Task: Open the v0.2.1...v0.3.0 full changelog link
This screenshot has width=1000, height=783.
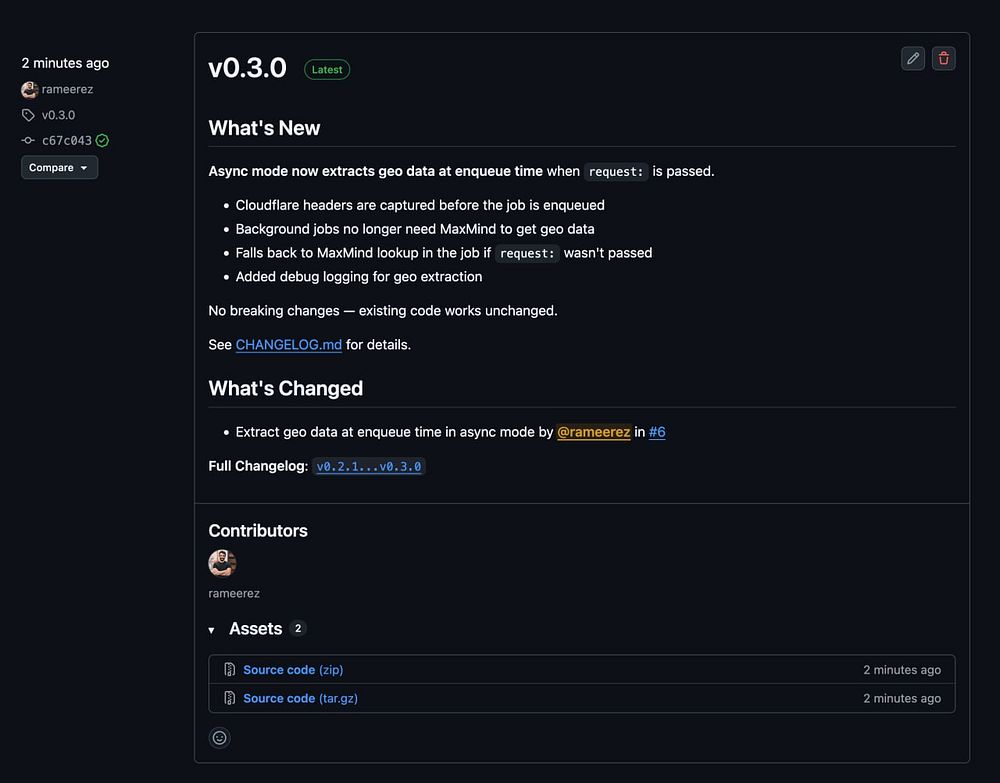Action: (x=369, y=466)
